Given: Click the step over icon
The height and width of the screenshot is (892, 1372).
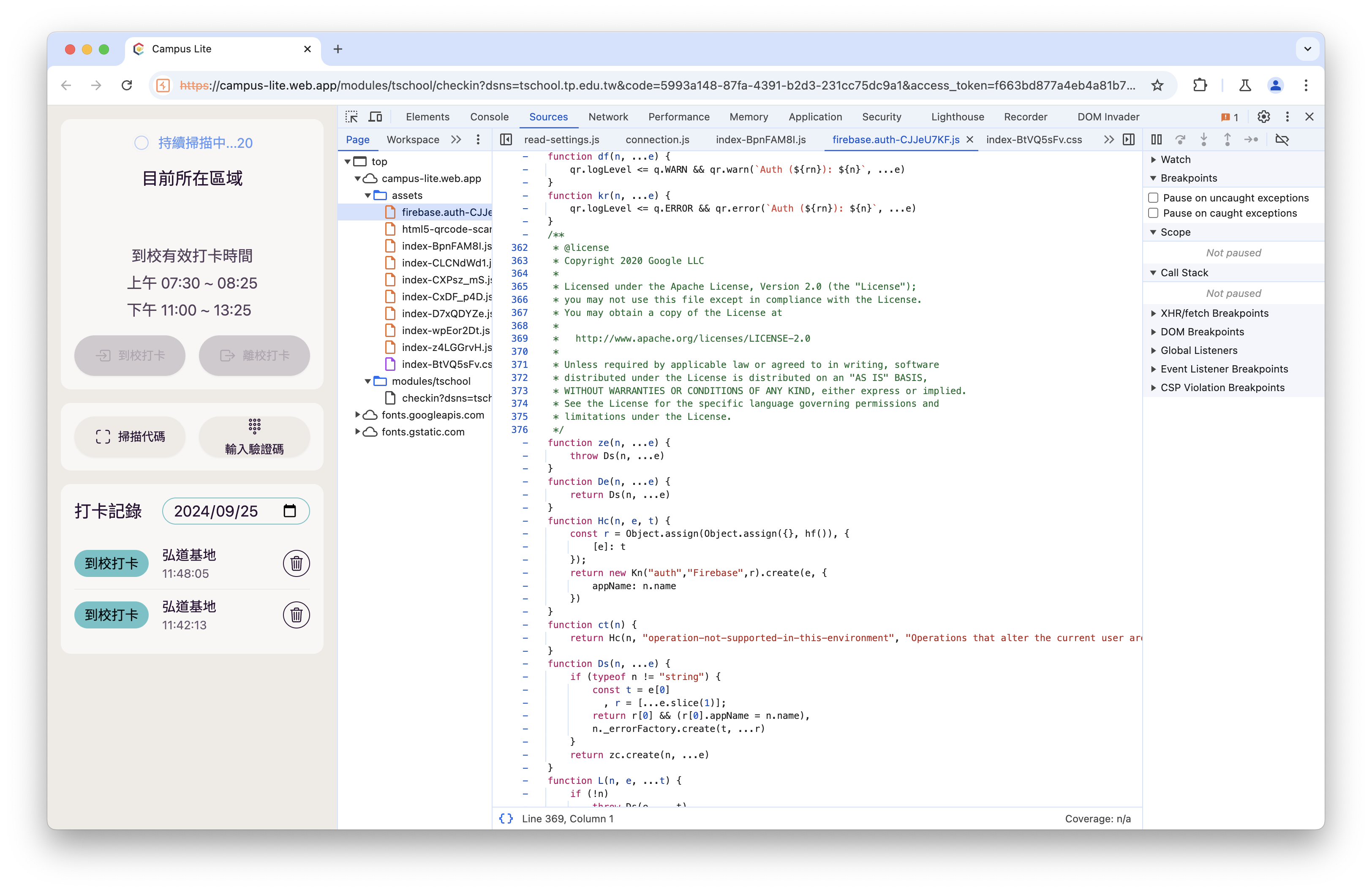Looking at the screenshot, I should pyautogui.click(x=1180, y=139).
